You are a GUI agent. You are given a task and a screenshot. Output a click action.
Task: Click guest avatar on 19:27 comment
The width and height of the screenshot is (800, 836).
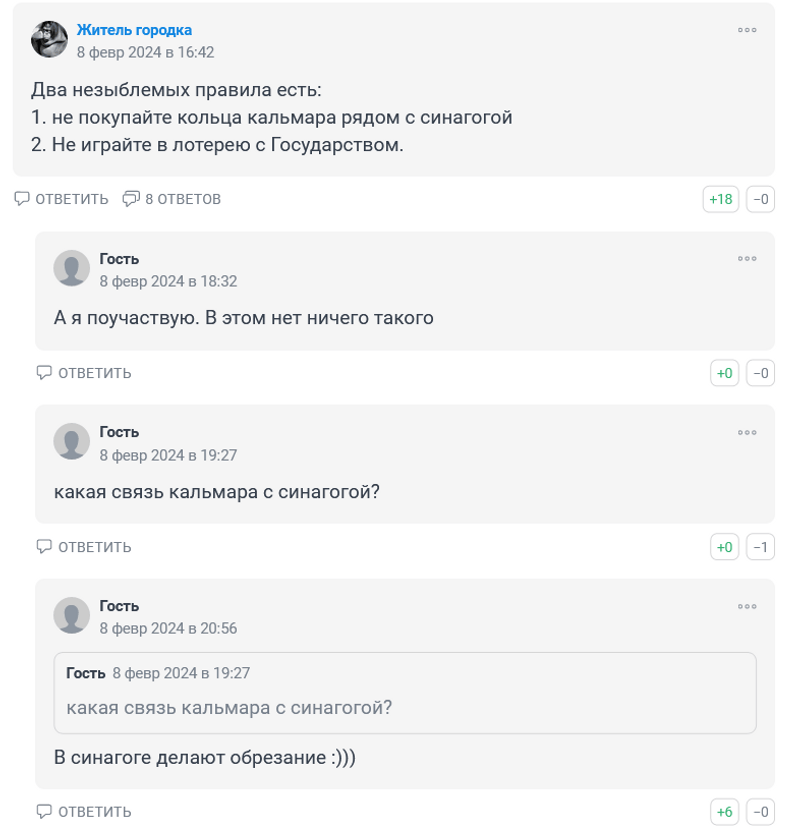pyautogui.click(x=72, y=441)
